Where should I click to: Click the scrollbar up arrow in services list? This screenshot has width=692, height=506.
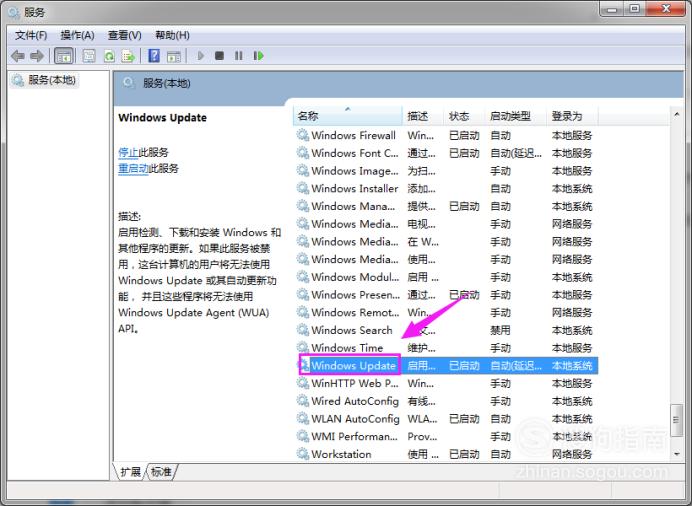677,114
